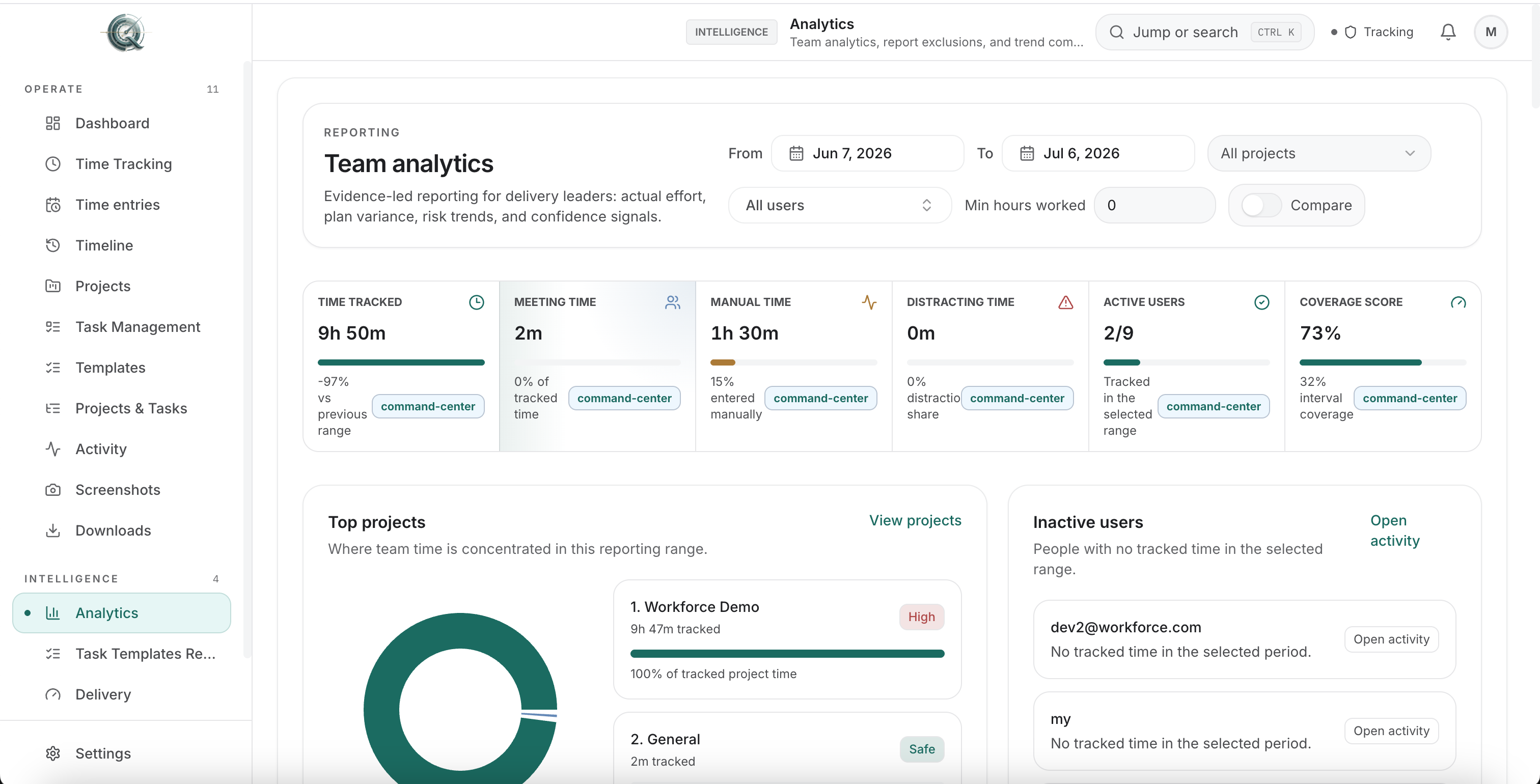Viewport: 1540px width, 784px height.
Task: Click the Task Management list icon
Action: point(52,327)
